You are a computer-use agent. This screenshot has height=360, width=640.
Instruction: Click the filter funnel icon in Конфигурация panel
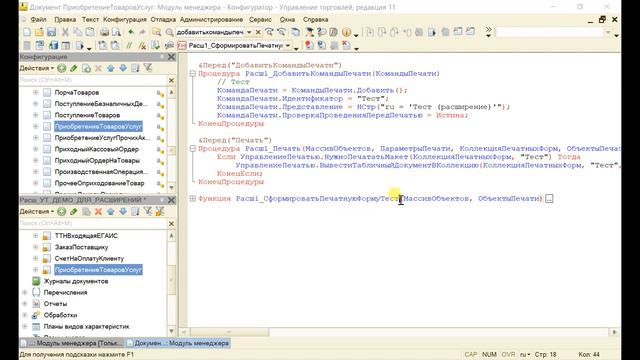(x=148, y=68)
